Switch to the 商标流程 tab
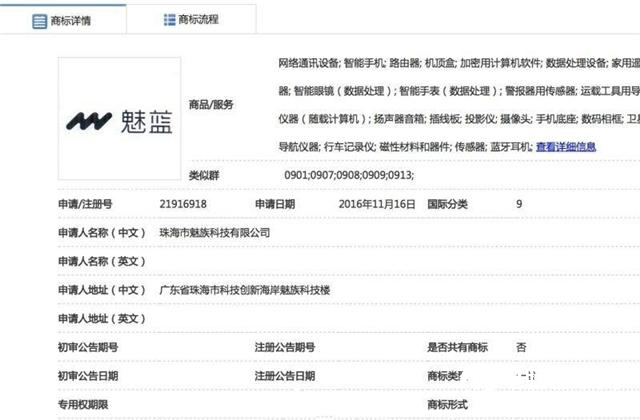The image size is (640, 420). pos(191,19)
